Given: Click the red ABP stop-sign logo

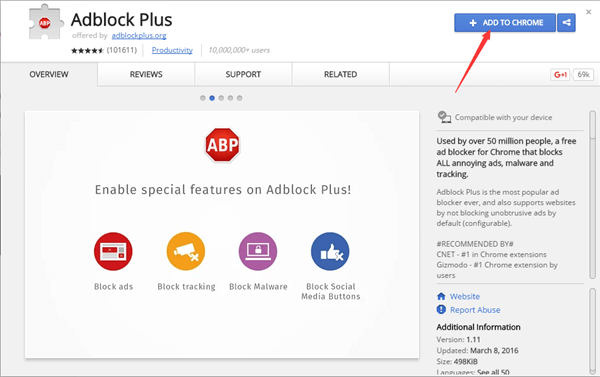Looking at the screenshot, I should [x=222, y=145].
